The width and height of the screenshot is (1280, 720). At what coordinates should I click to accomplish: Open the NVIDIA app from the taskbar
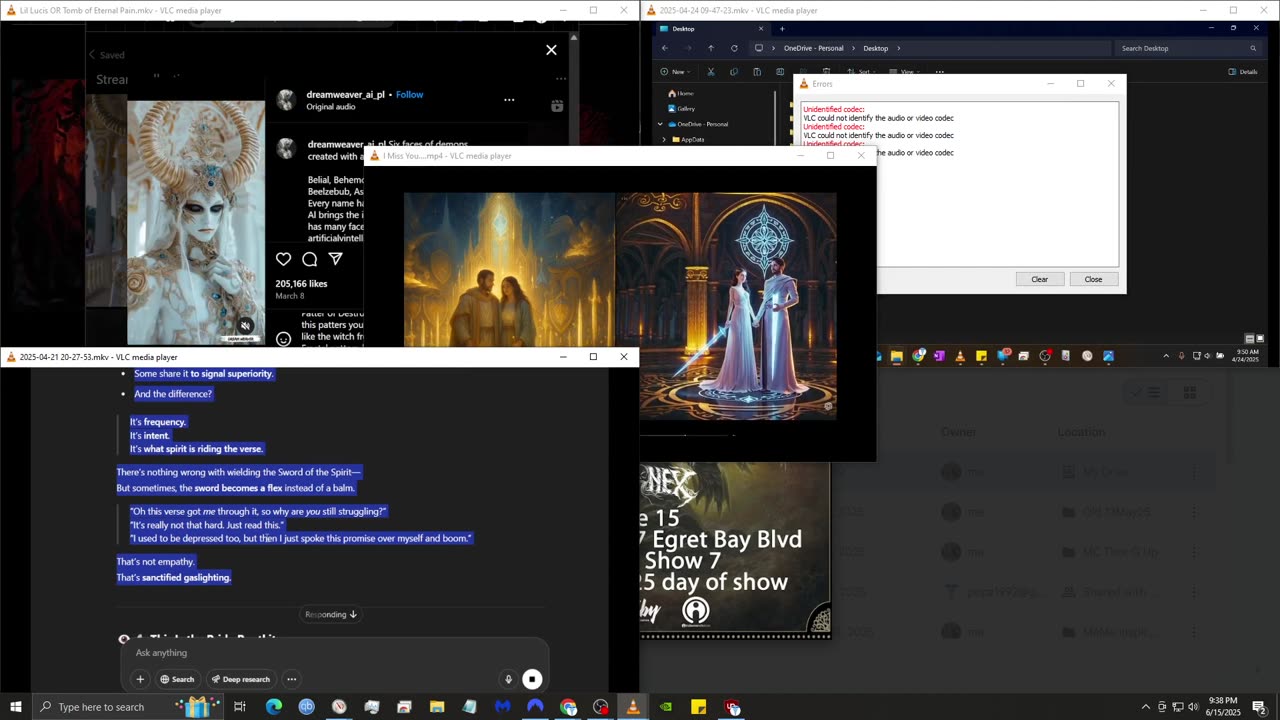666,707
